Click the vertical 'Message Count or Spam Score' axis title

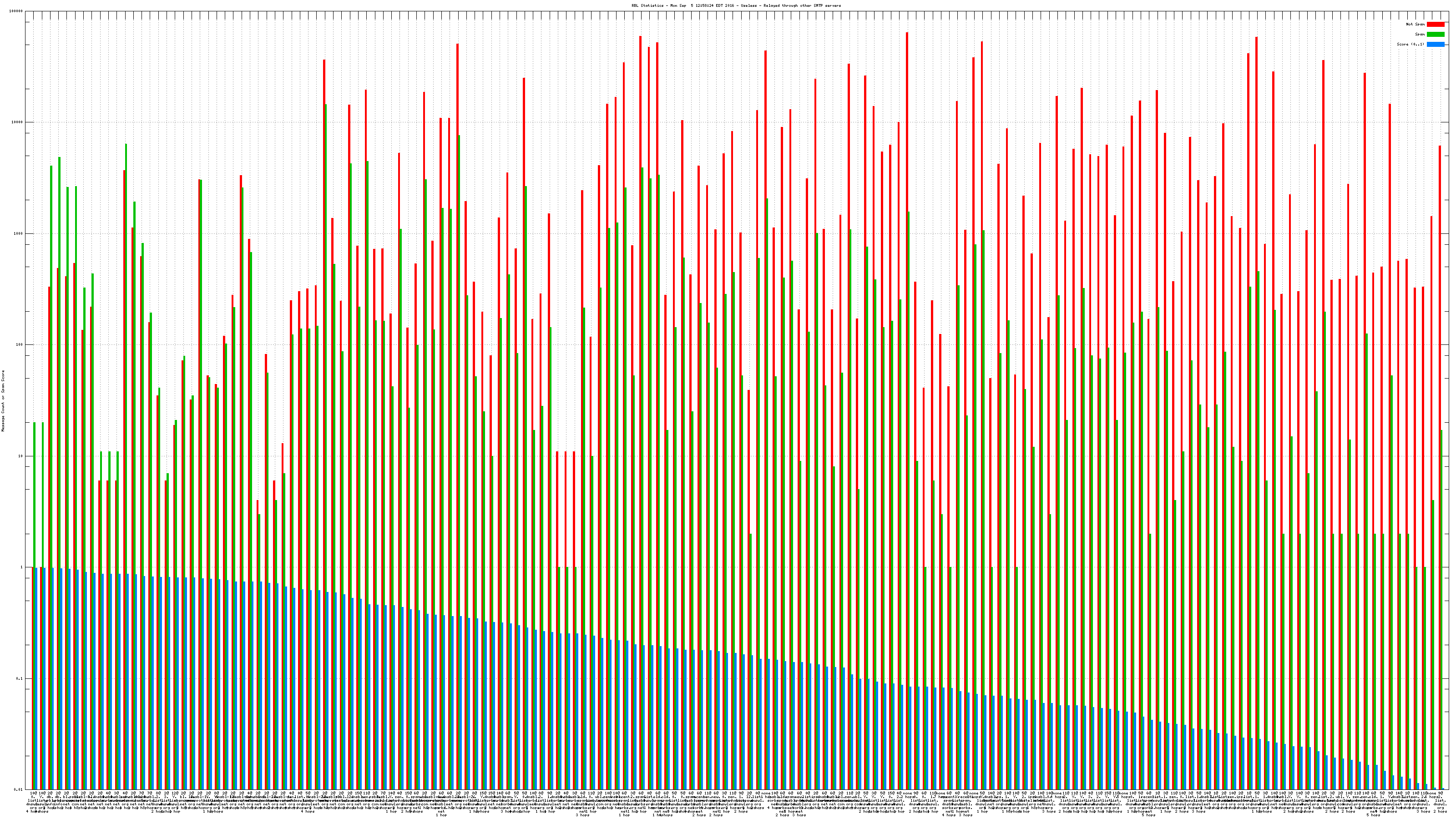(x=3, y=401)
